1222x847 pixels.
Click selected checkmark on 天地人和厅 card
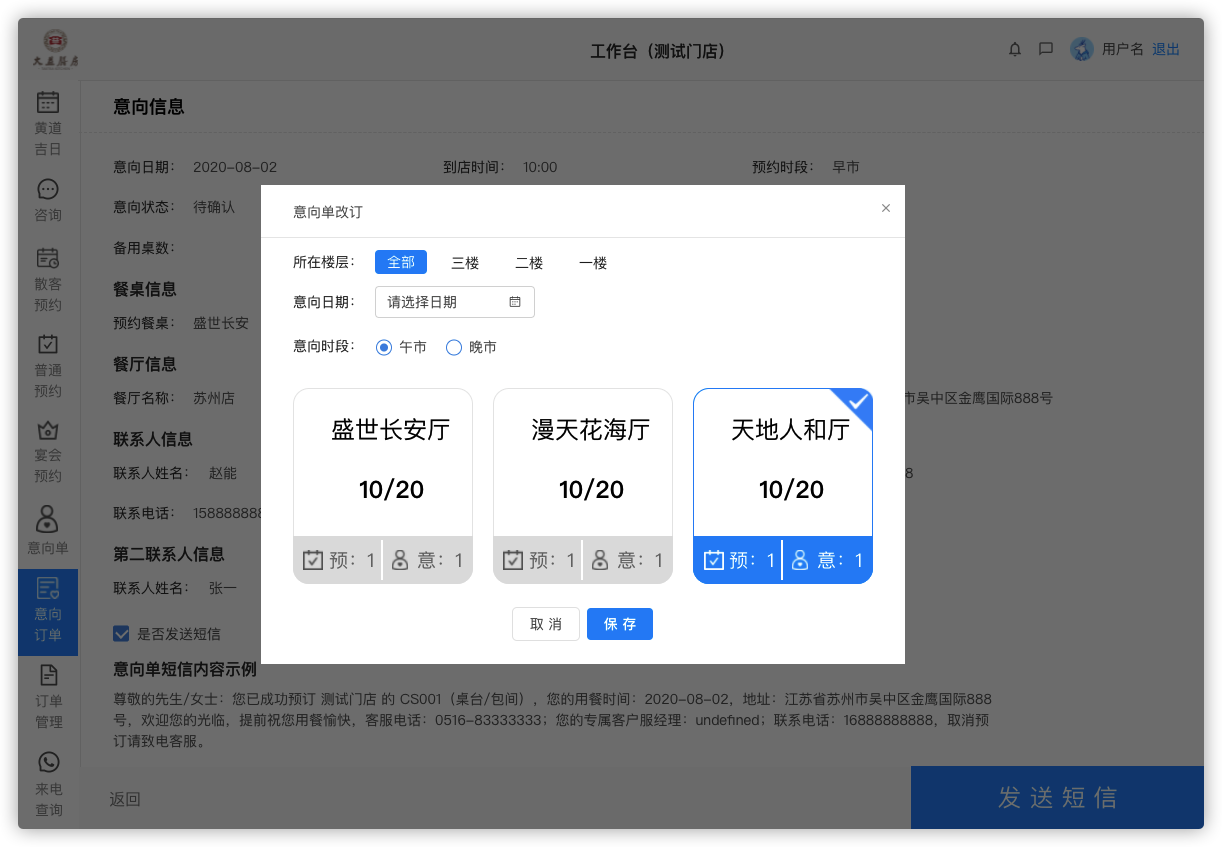(857, 403)
